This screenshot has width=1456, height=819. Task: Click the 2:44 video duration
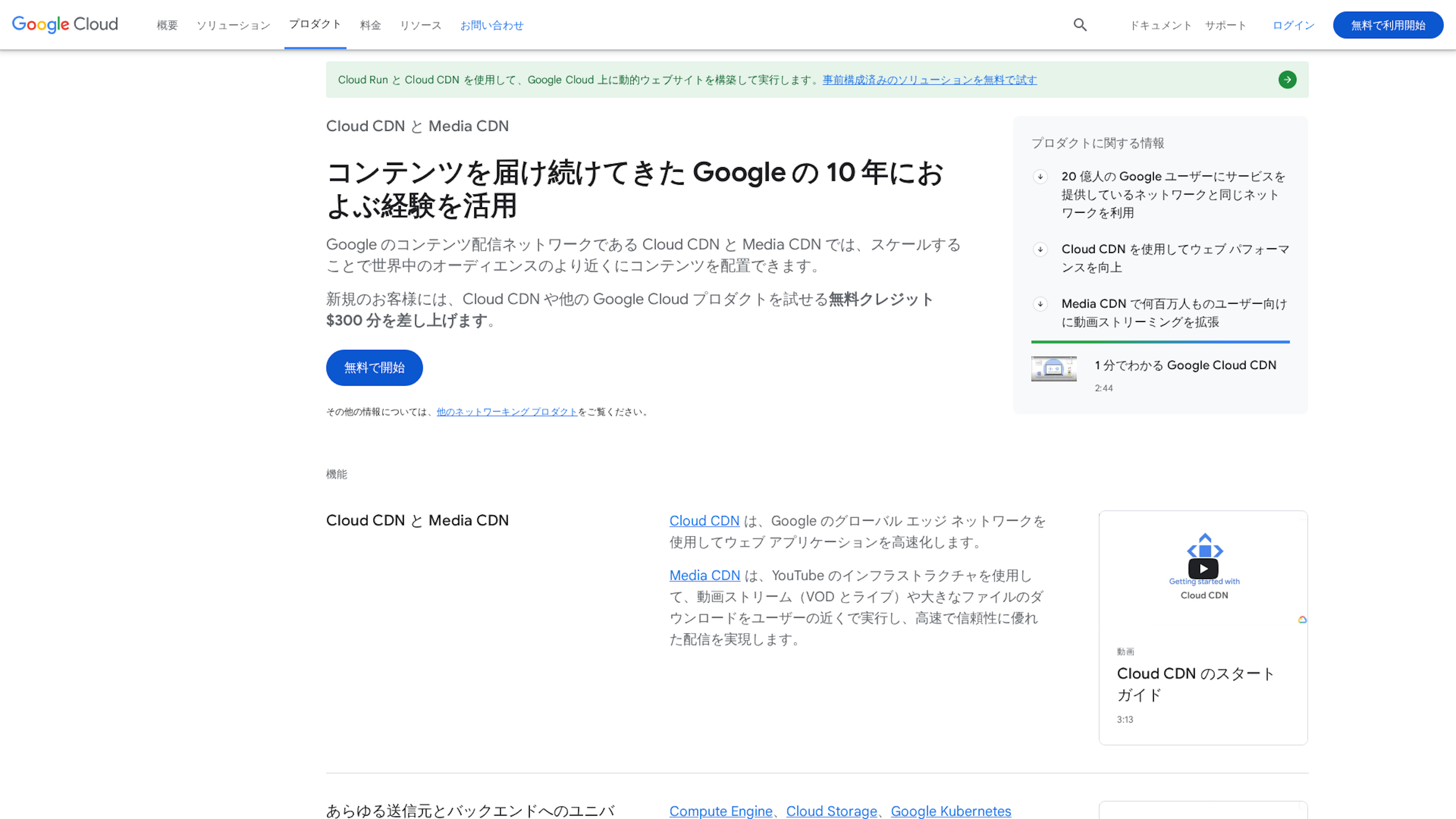(1103, 388)
